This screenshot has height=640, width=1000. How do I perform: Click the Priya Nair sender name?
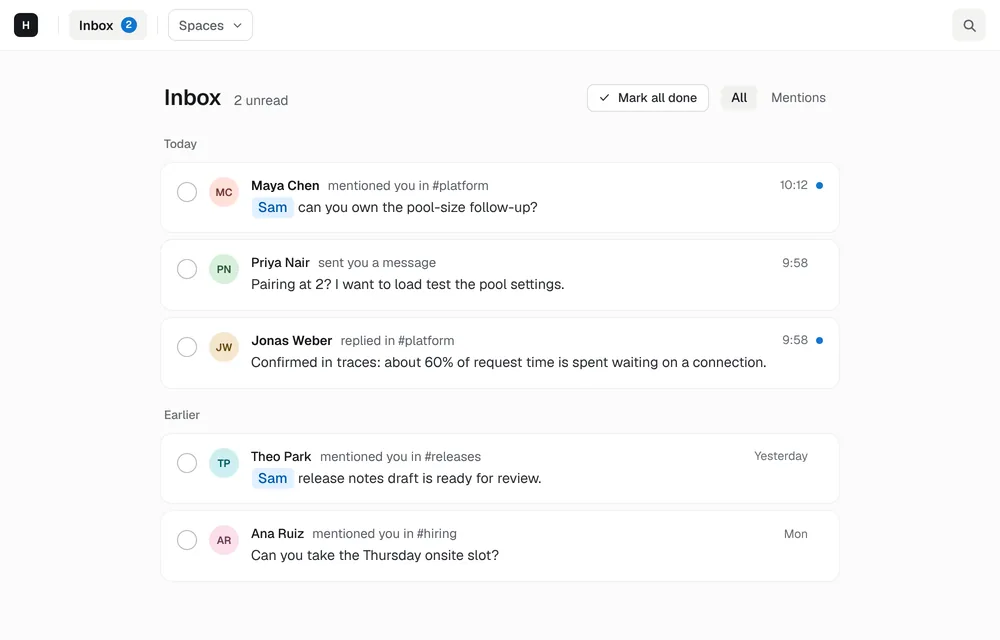[x=280, y=263]
